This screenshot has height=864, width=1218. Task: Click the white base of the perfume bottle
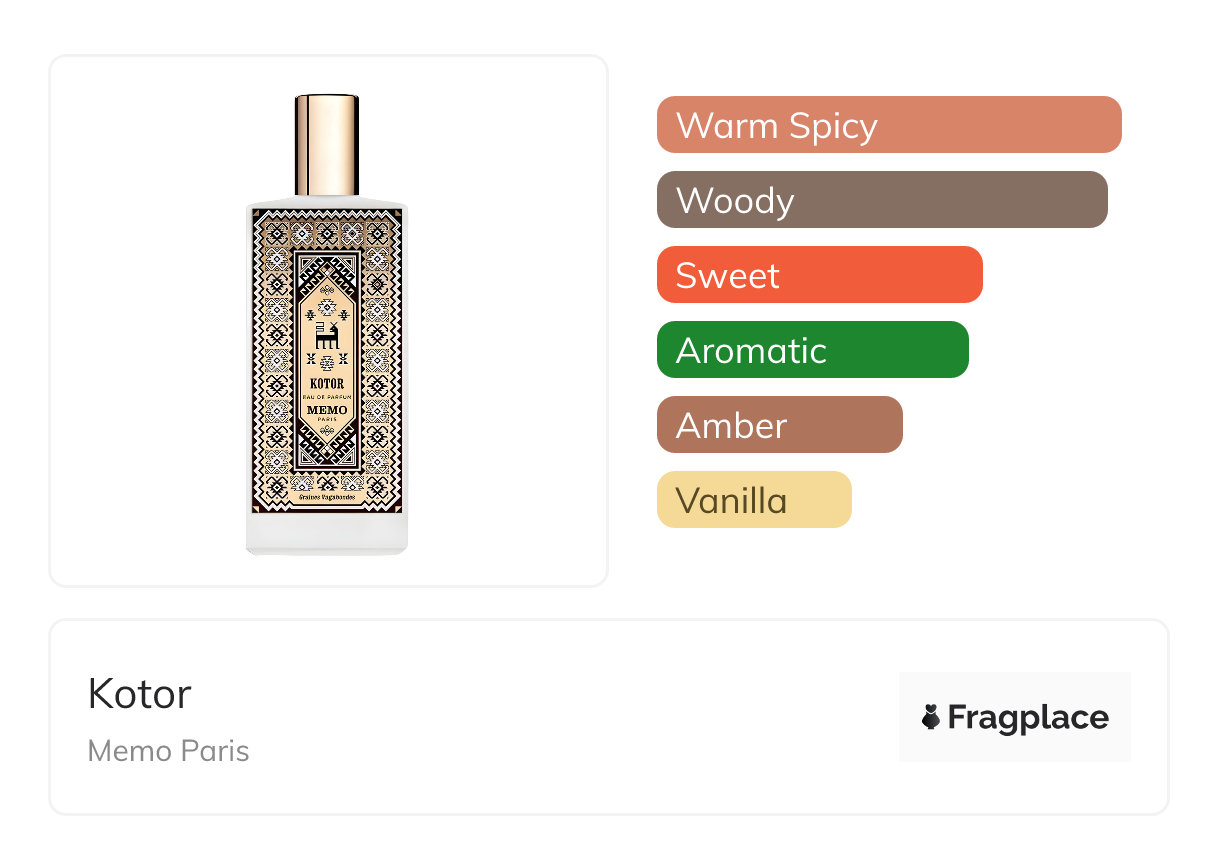pyautogui.click(x=327, y=533)
